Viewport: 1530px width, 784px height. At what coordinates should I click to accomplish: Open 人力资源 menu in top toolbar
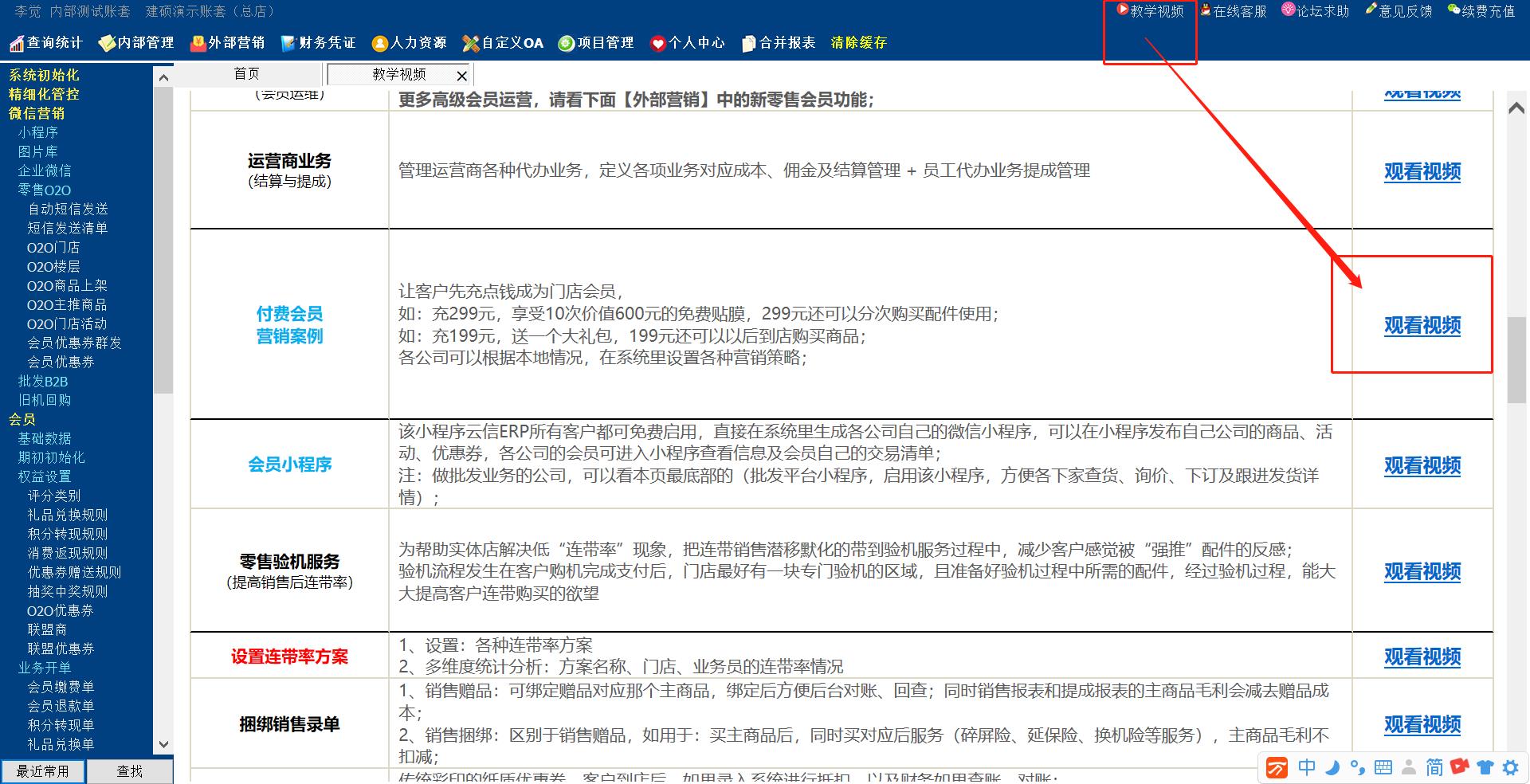(409, 43)
